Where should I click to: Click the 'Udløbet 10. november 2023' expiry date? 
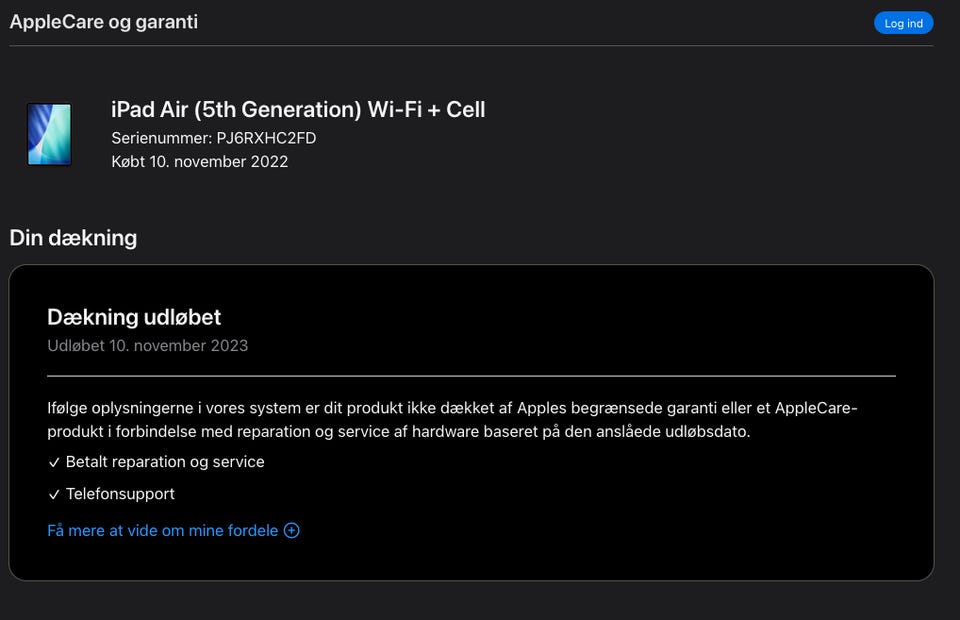click(147, 346)
